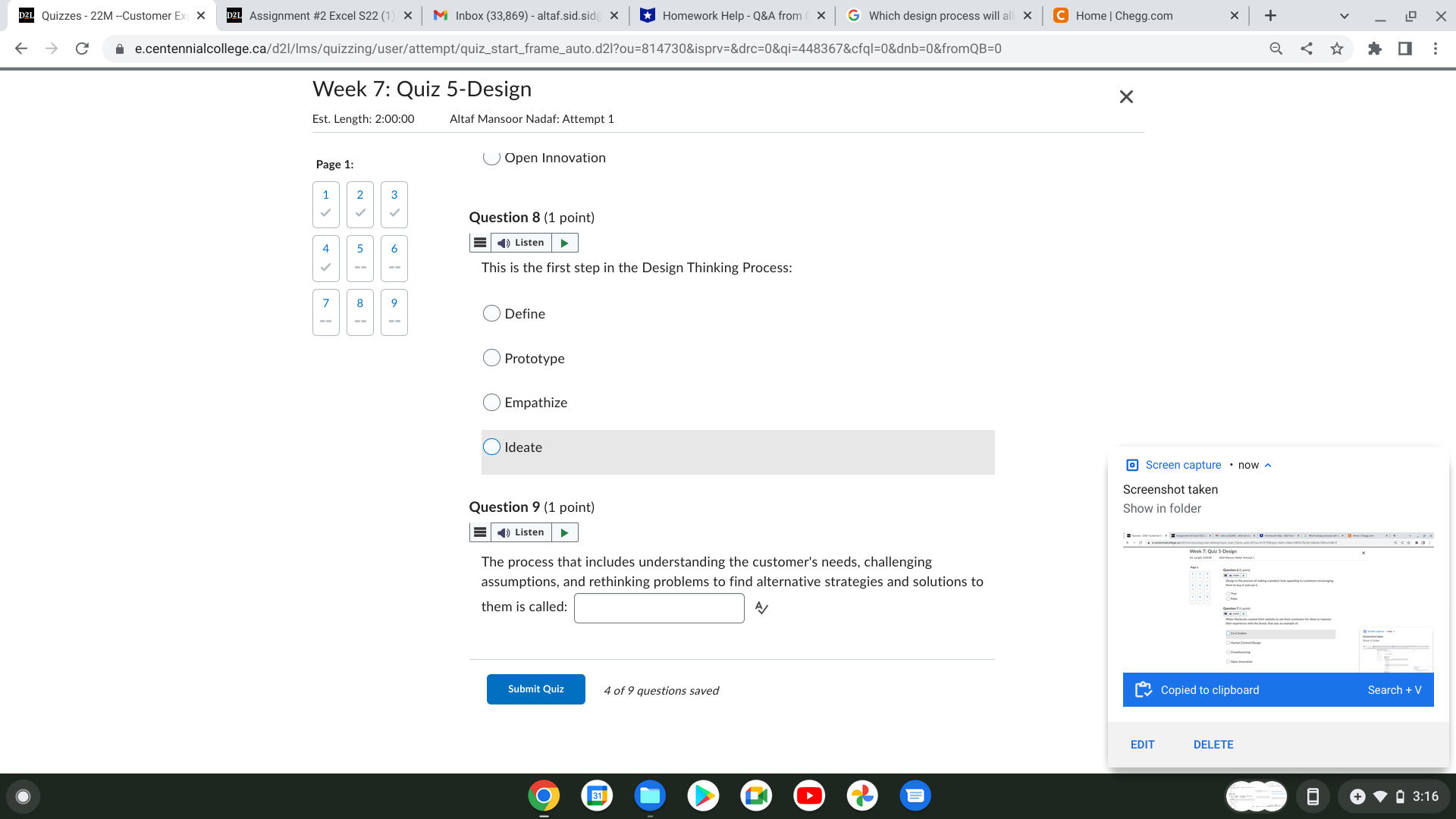This screenshot has width=1456, height=819.
Task: Open the Chrome three-dot menu
Action: (1435, 48)
